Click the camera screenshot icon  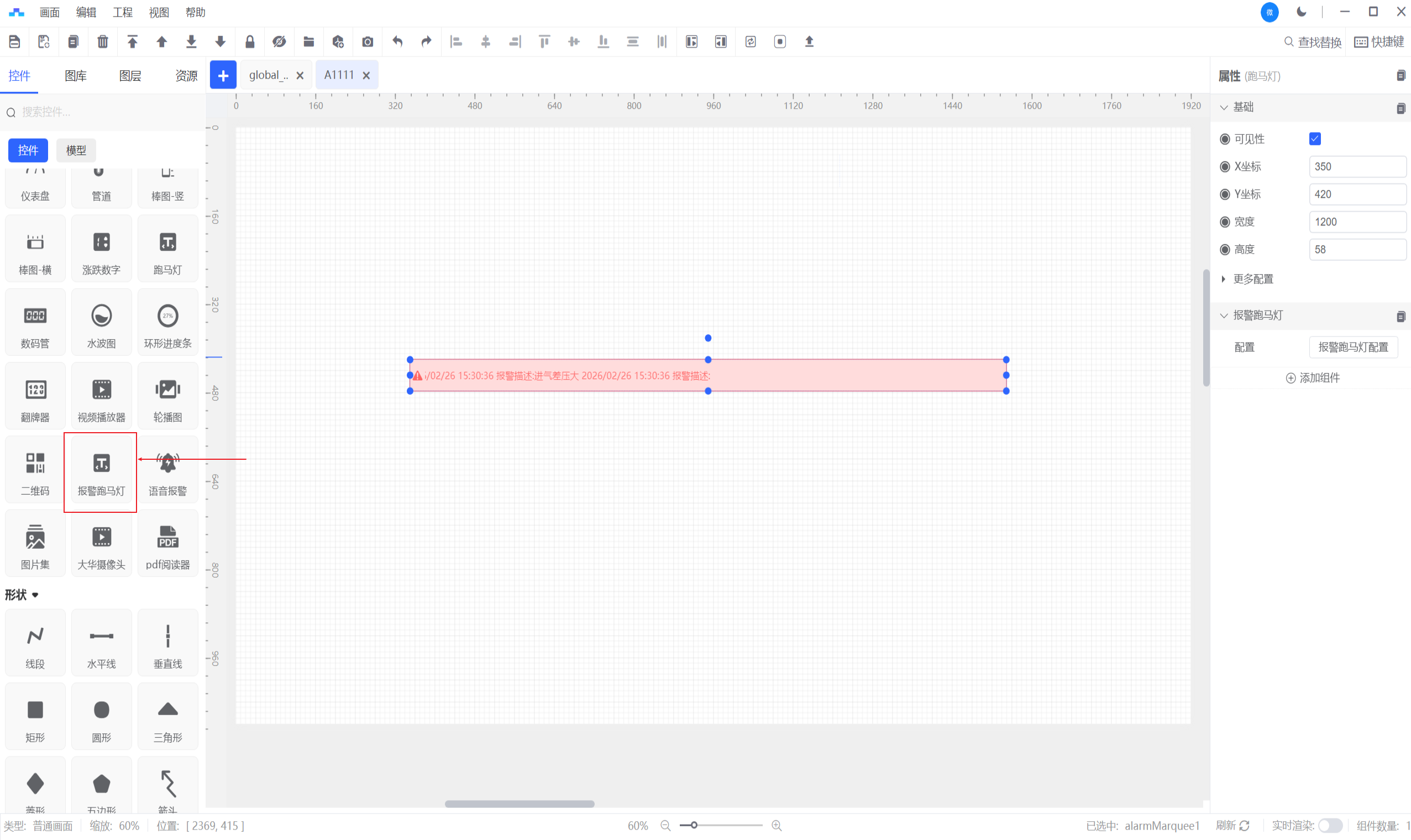(368, 41)
